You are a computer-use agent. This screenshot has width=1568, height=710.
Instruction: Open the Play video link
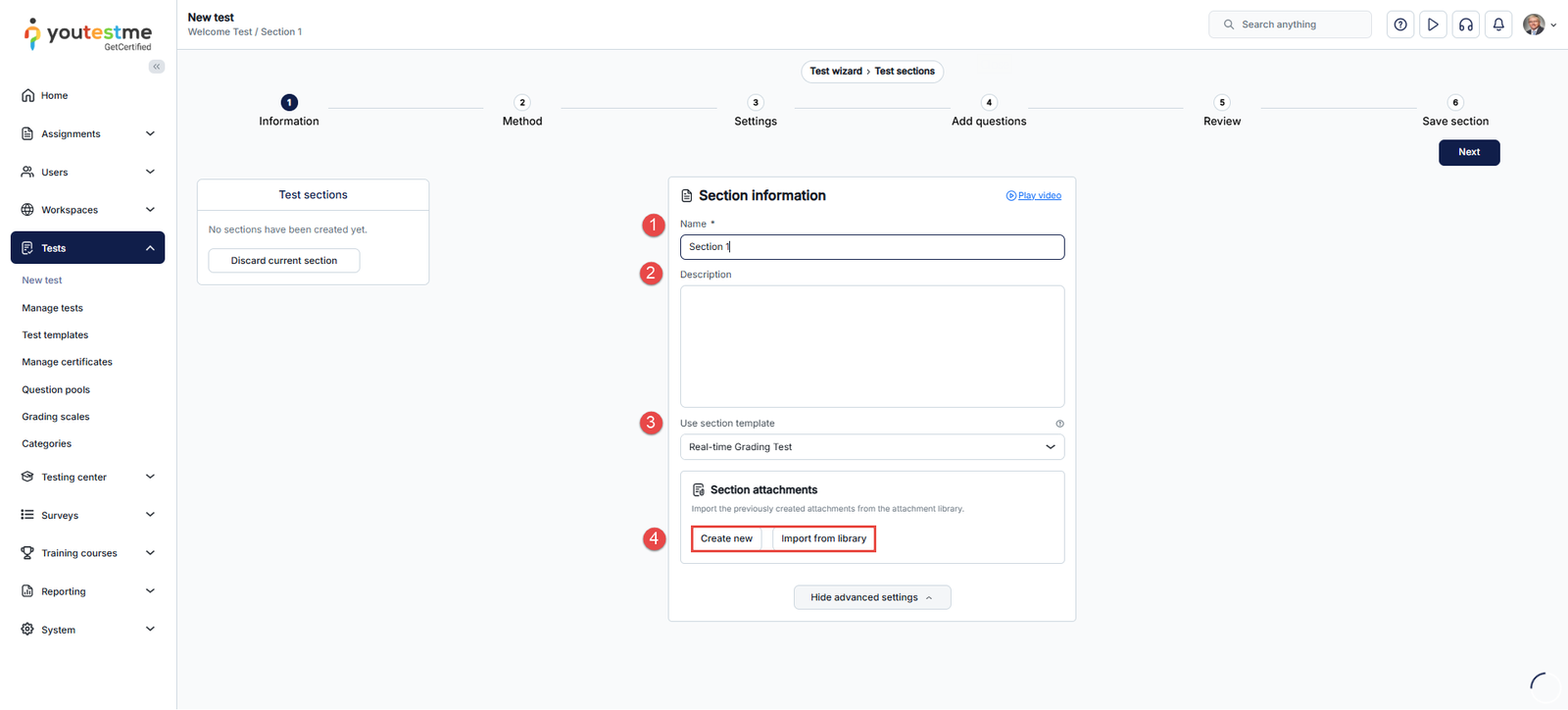1039,196
